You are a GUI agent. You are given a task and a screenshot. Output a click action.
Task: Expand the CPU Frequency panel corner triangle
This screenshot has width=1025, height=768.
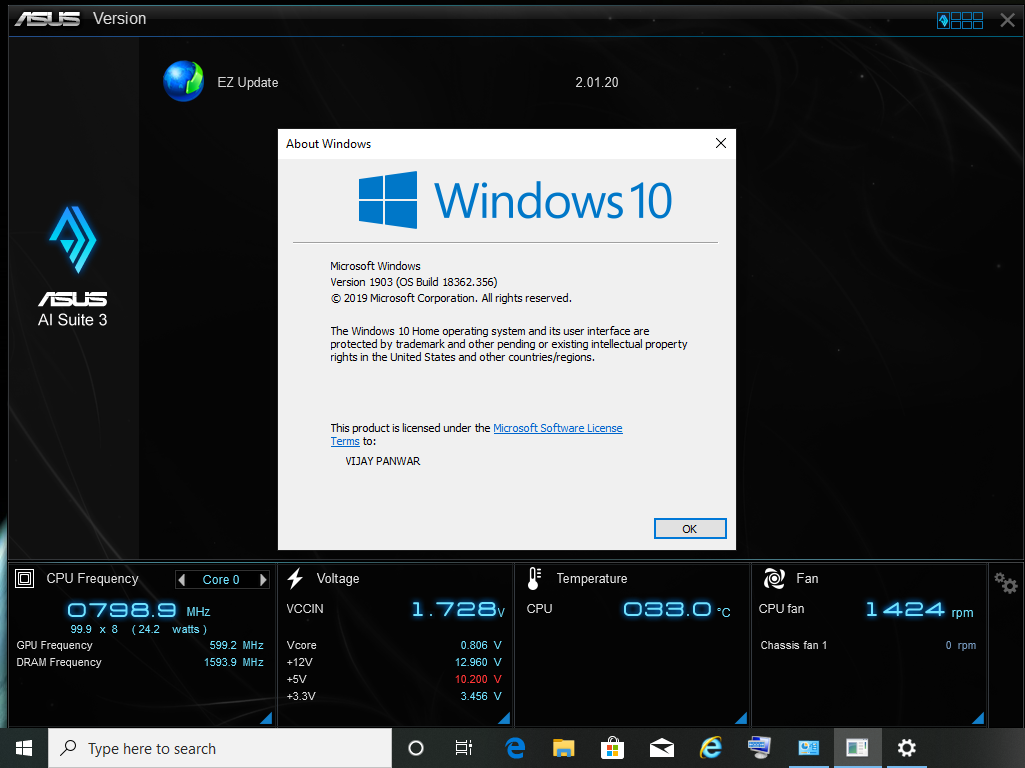(266, 718)
